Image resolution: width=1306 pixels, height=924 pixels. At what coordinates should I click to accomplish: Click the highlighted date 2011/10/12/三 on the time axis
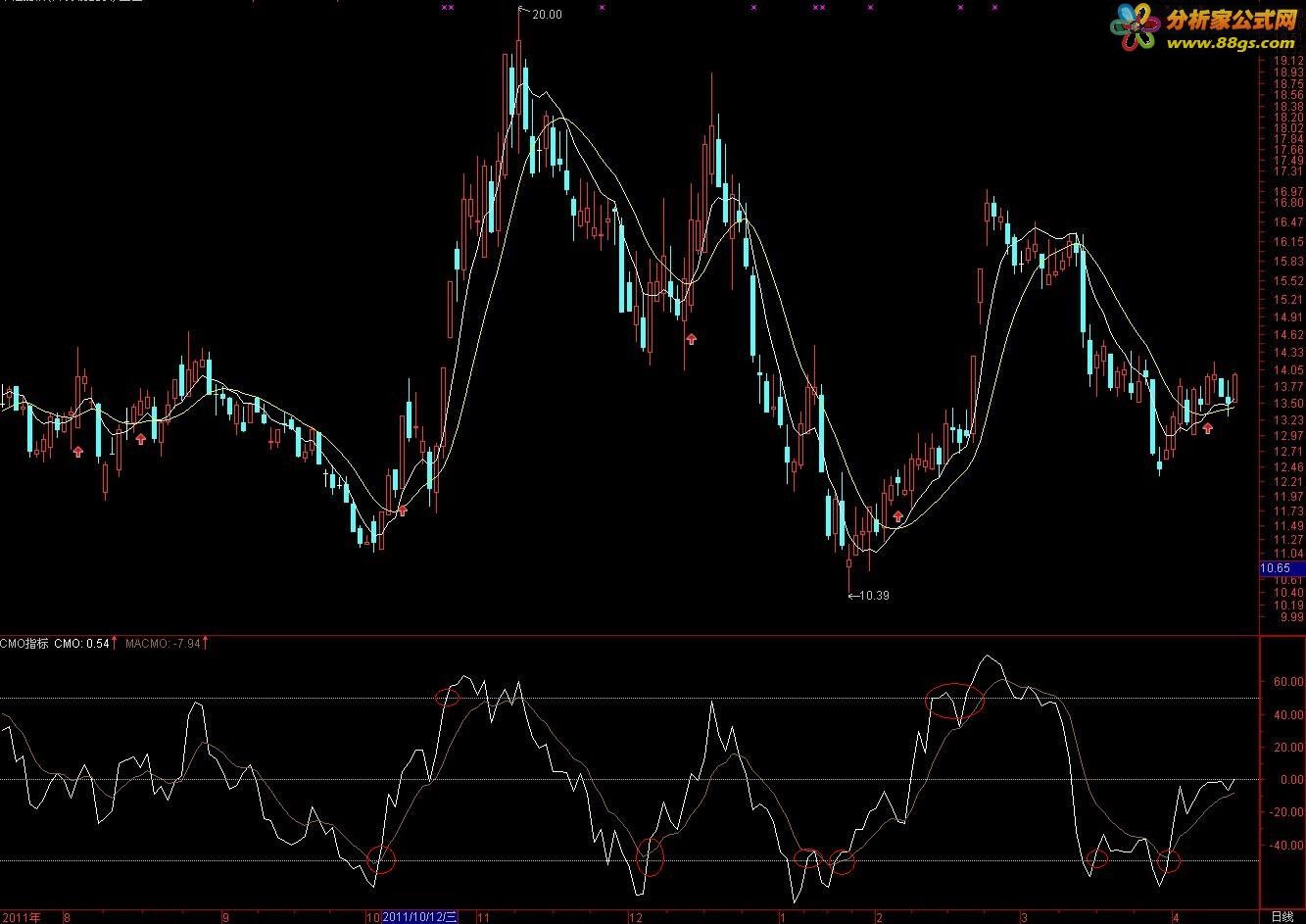[x=420, y=917]
